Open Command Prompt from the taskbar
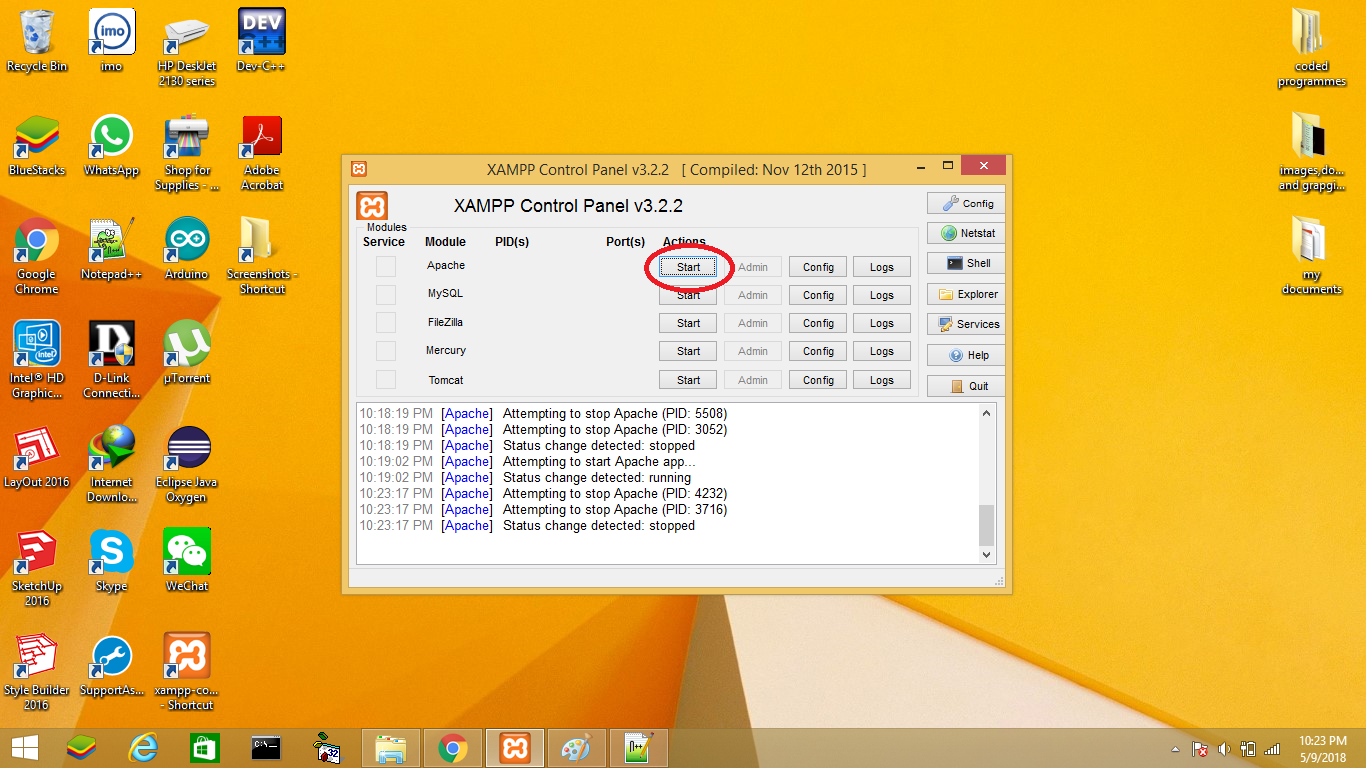The width and height of the screenshot is (1366, 768). (x=266, y=748)
